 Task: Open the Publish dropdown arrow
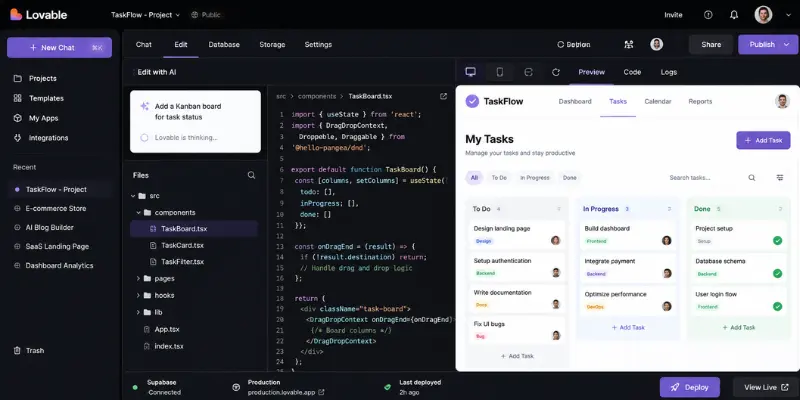point(786,44)
